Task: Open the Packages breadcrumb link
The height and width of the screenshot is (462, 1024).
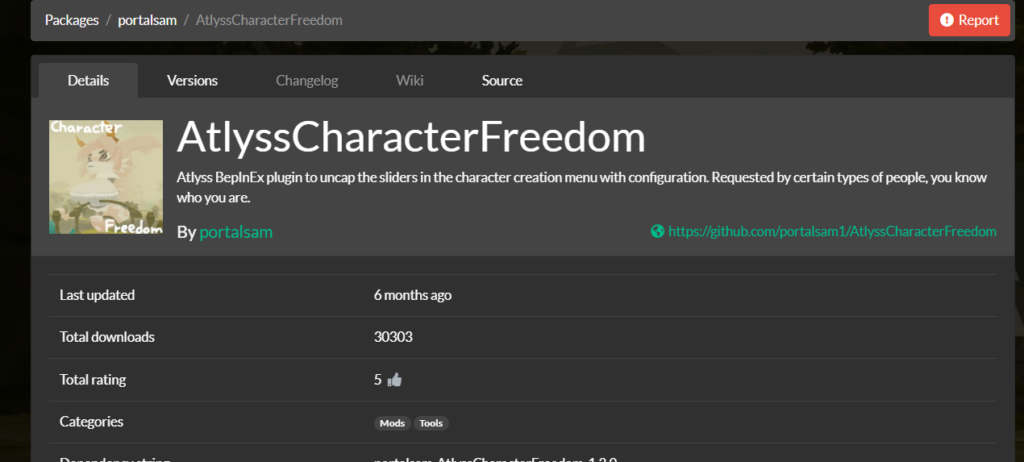Action: coord(72,20)
